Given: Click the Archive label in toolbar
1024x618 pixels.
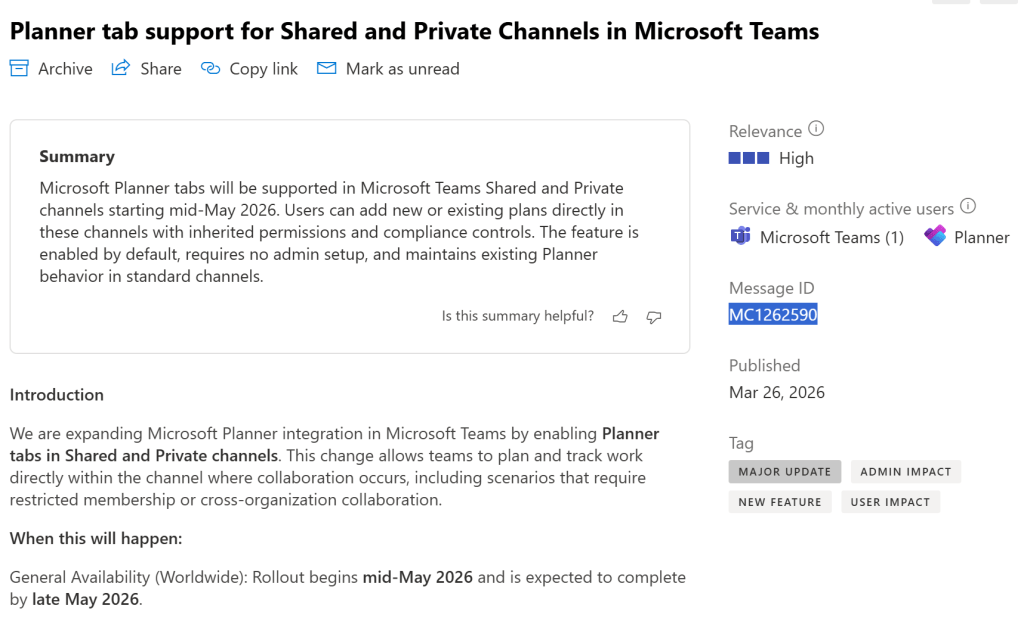Looking at the screenshot, I should pyautogui.click(x=65, y=69).
